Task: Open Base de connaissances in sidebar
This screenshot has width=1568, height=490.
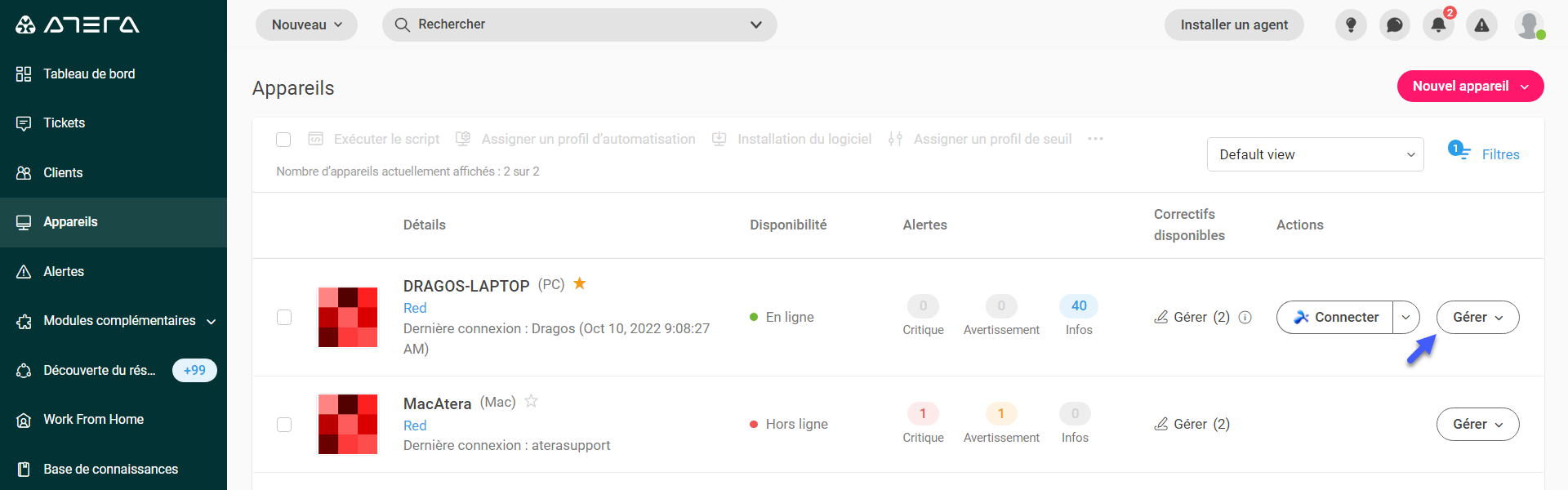Action: 114,469
